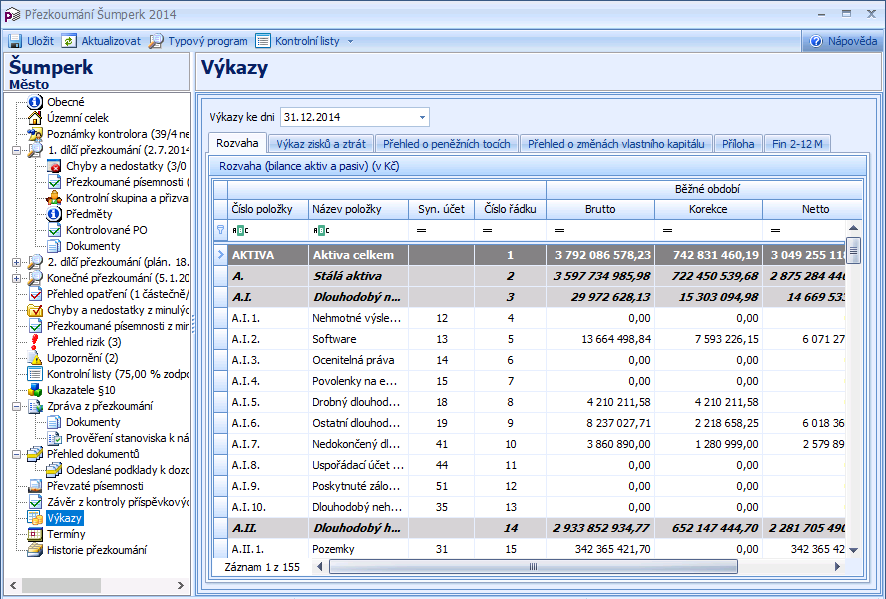Viewport: 886px width, 599px height.
Task: Select the Pozemky row cell
Action: [x=358, y=549]
